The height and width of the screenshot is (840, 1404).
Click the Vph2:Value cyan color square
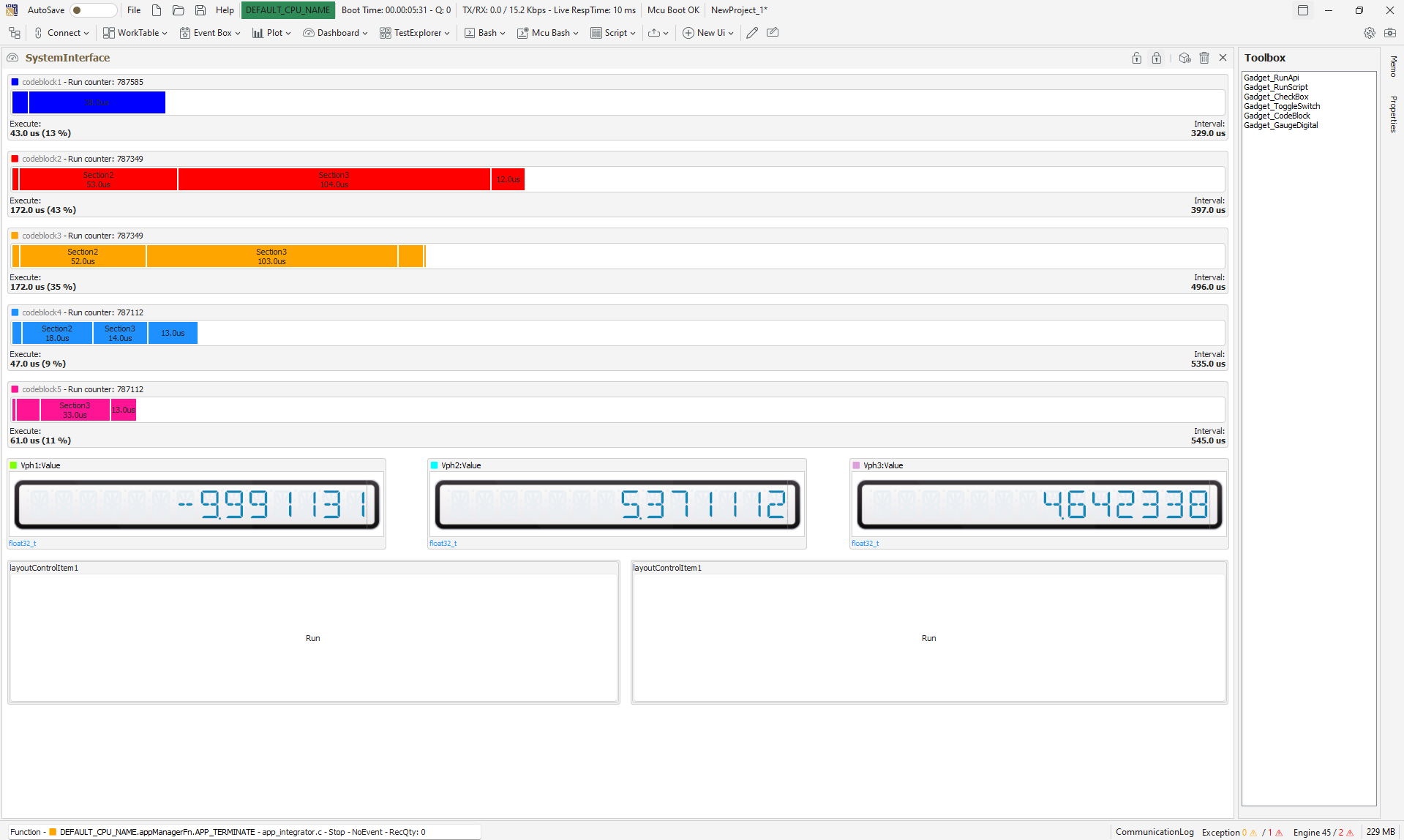[x=434, y=465]
